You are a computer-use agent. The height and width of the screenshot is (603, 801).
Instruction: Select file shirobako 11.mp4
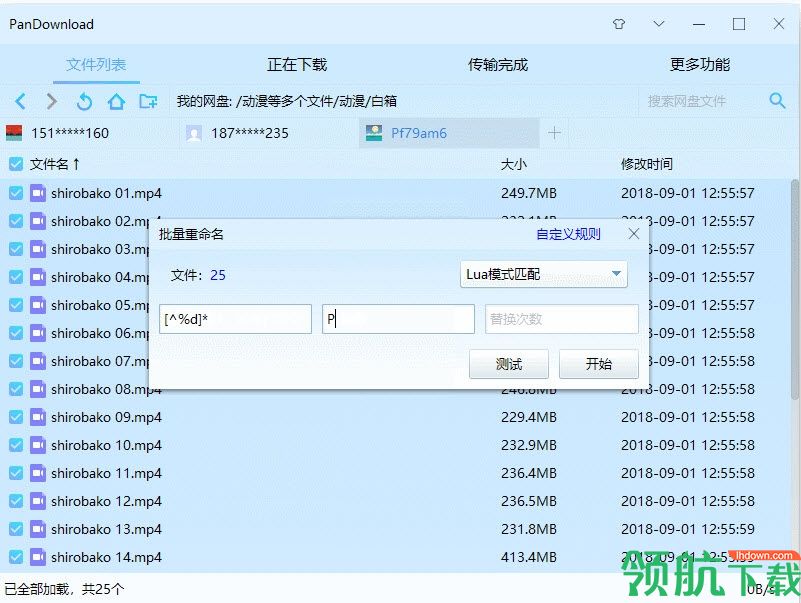click(106, 473)
